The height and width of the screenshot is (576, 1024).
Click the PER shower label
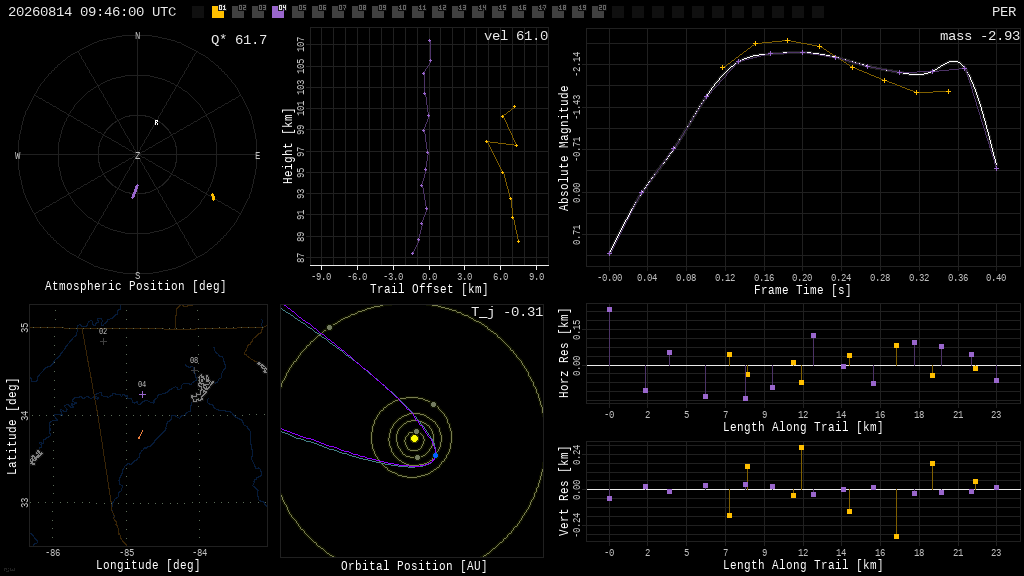[x=1004, y=12]
